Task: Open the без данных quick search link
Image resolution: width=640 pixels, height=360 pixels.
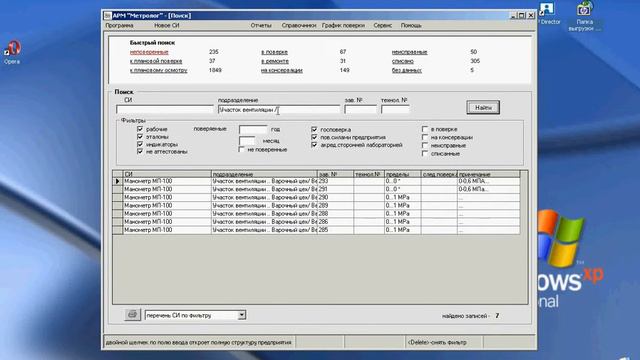Action: (407, 70)
